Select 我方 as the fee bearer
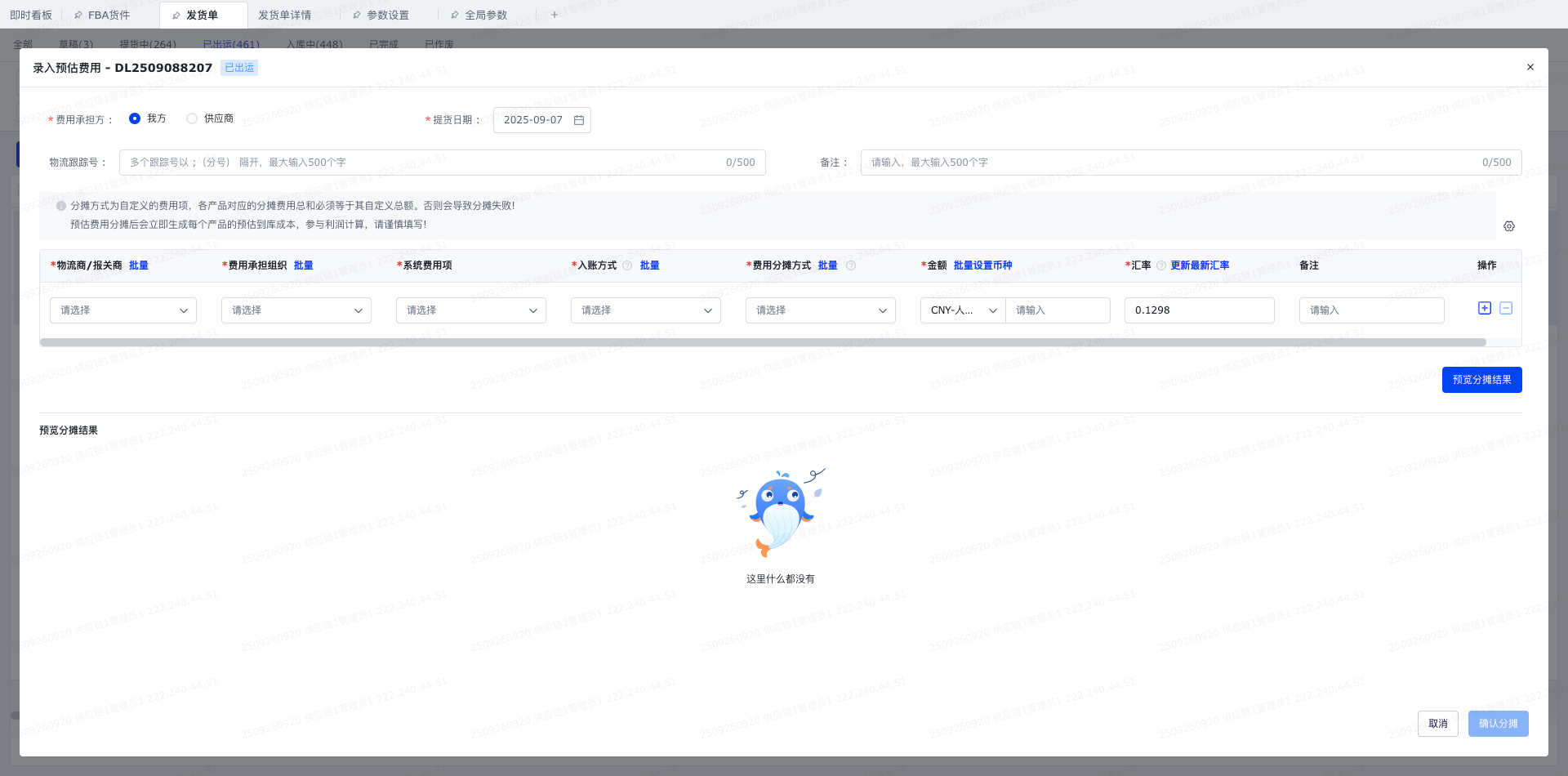Image resolution: width=1568 pixels, height=776 pixels. pos(135,118)
